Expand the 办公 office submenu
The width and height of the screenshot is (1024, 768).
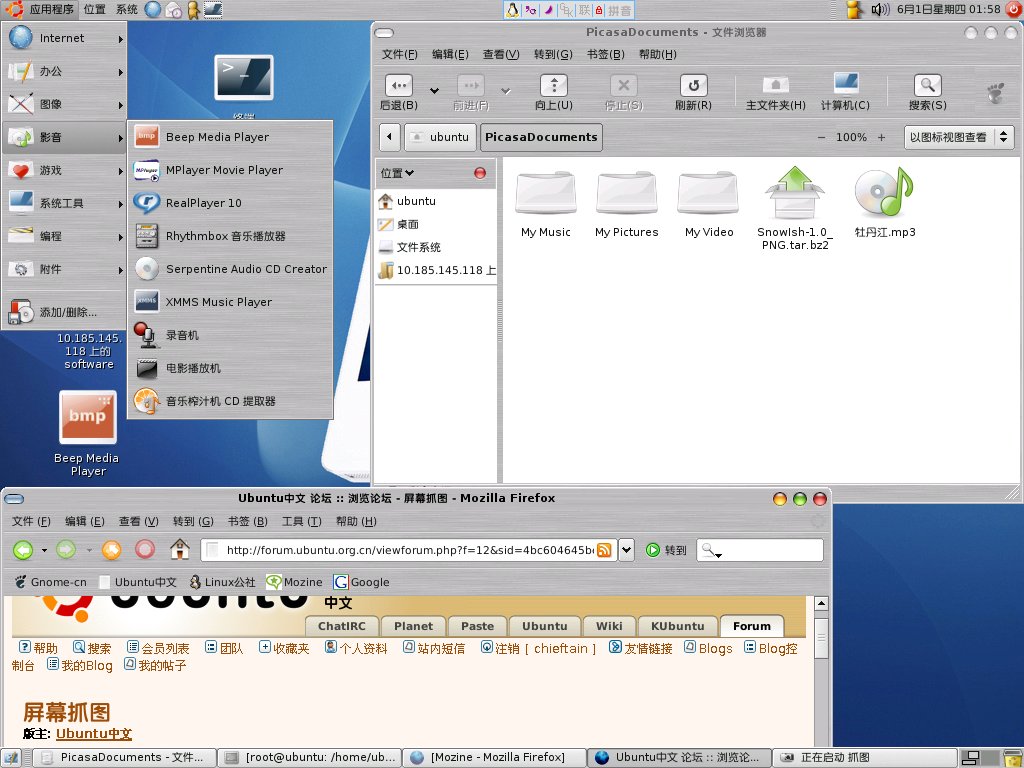pos(65,71)
